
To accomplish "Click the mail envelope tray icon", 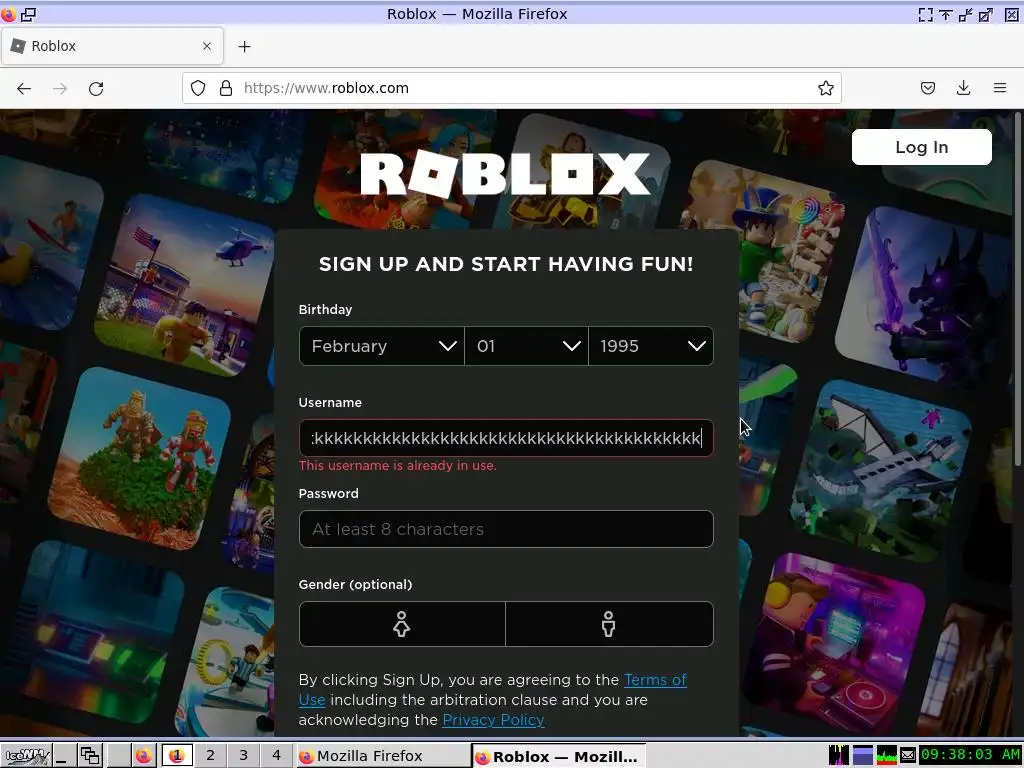I will (x=908, y=756).
